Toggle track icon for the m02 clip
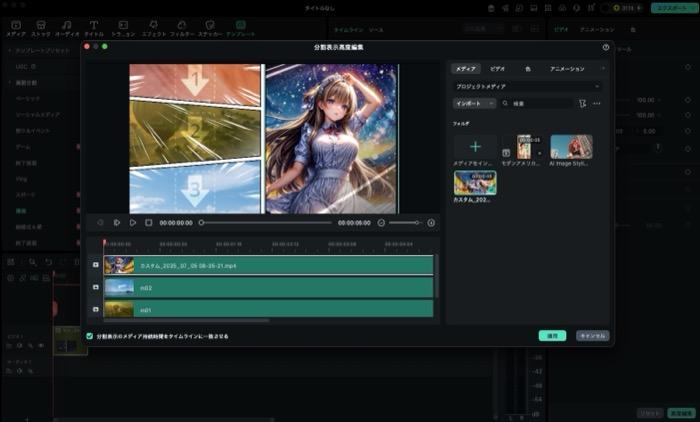The height and width of the screenshot is (422, 700). click(96, 287)
